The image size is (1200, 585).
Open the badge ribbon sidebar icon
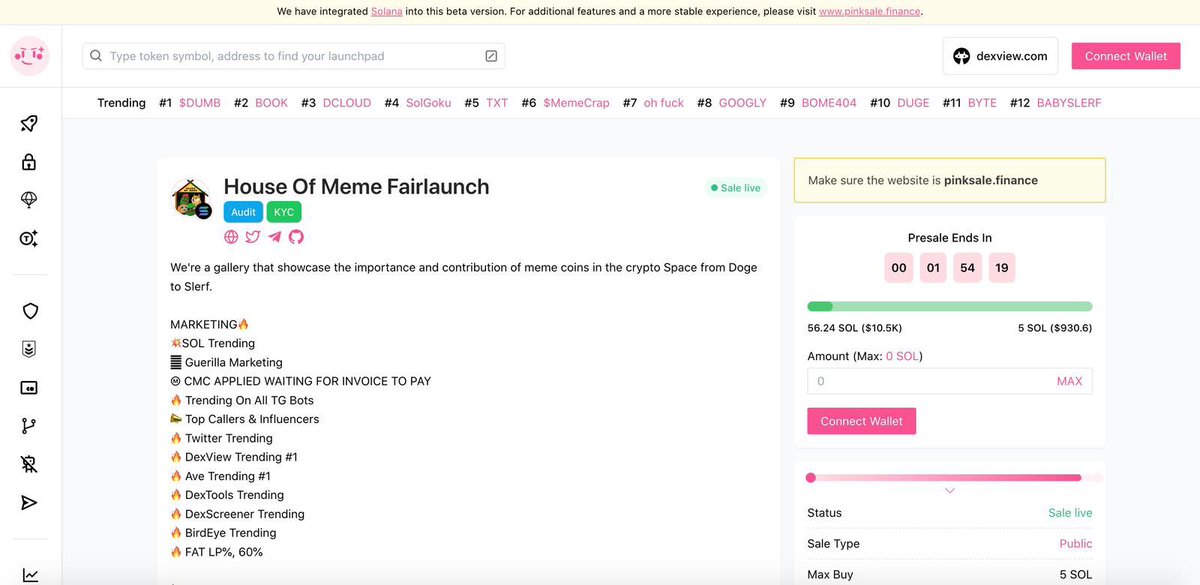click(30, 349)
